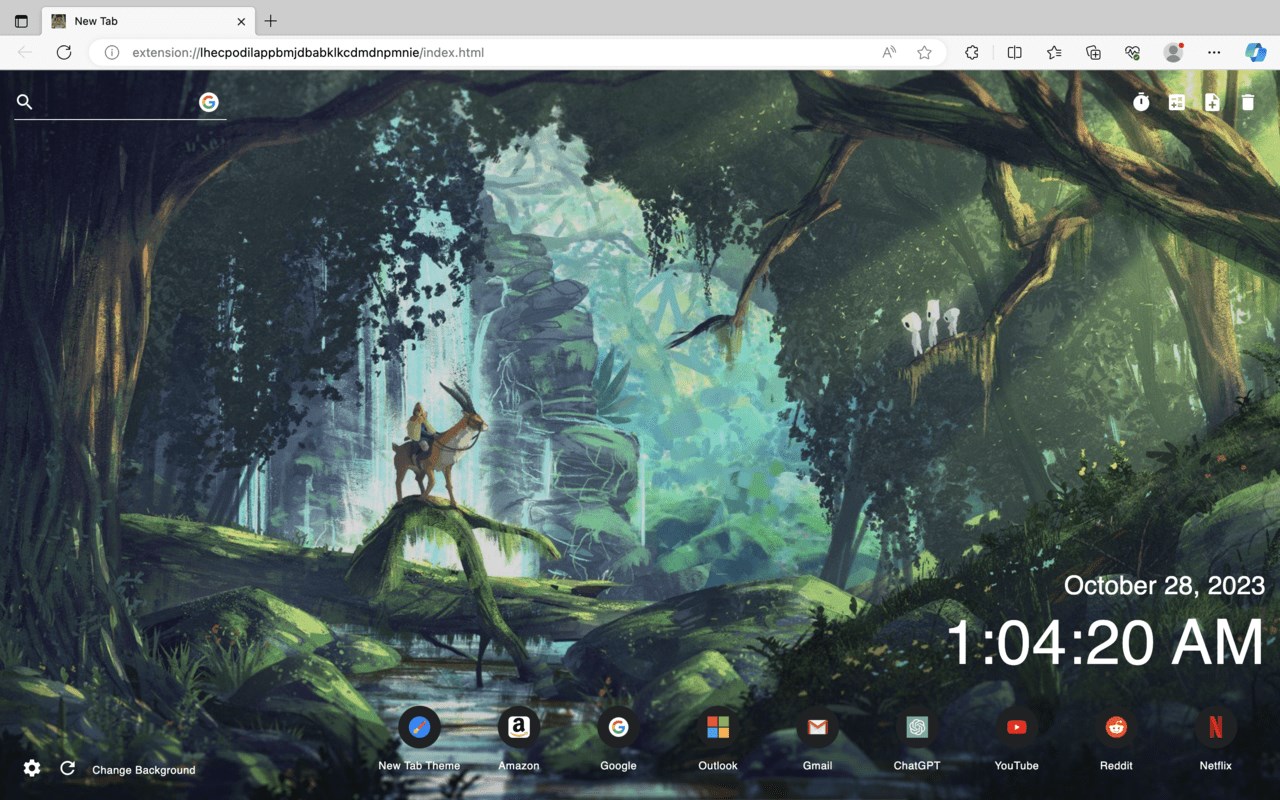Open the Extensions puzzle icon
This screenshot has width=1280, height=800.
[x=972, y=52]
